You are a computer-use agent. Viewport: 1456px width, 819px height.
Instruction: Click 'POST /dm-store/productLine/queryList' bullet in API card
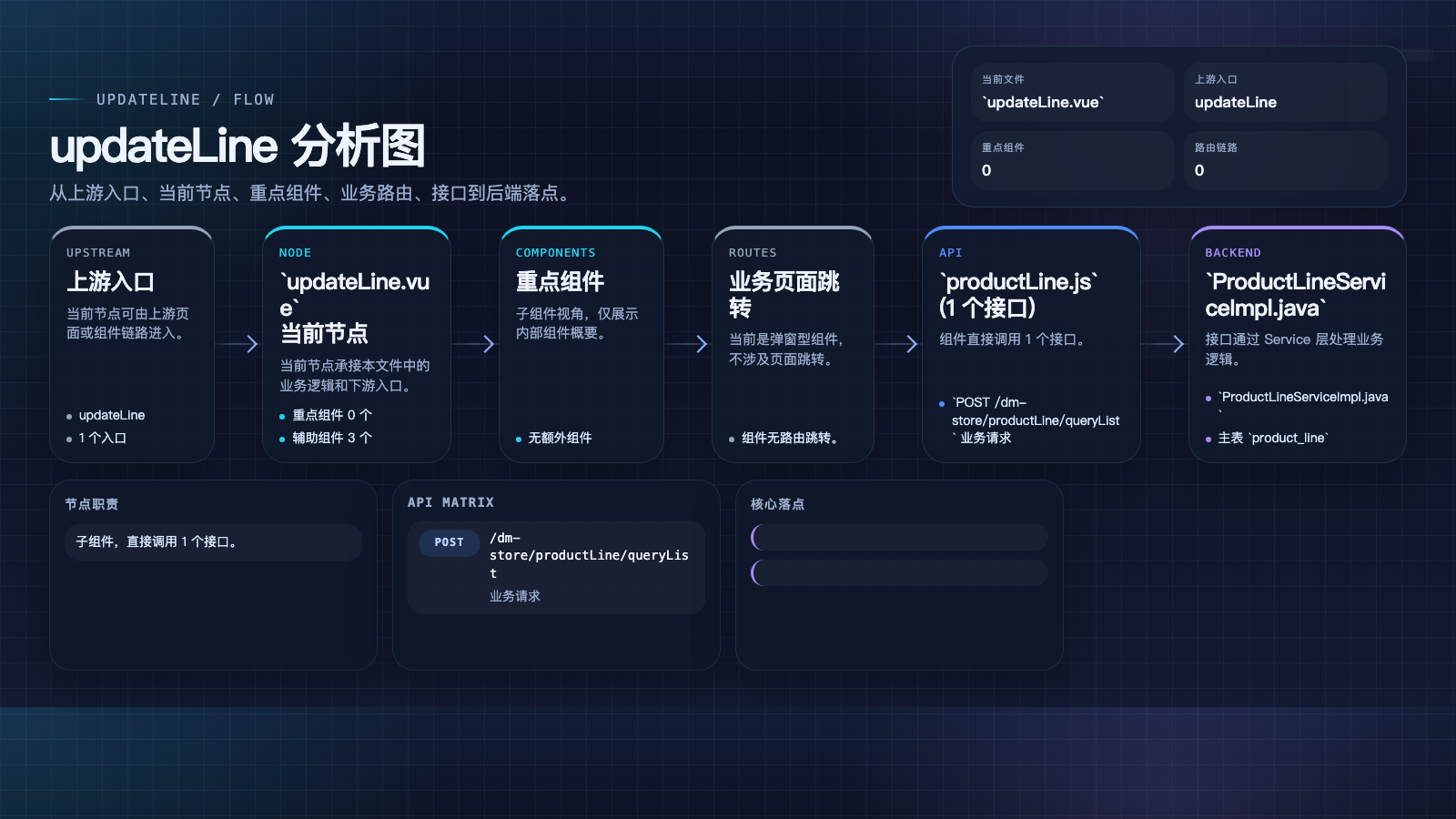(1036, 420)
